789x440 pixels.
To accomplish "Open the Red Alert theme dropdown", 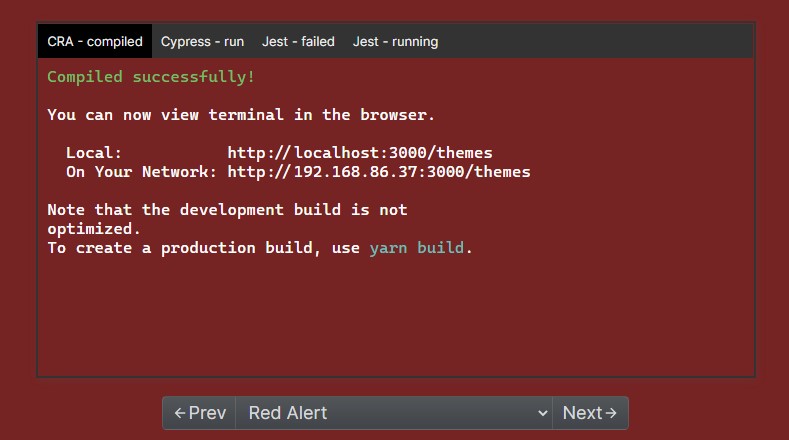I will pyautogui.click(x=394, y=413).
